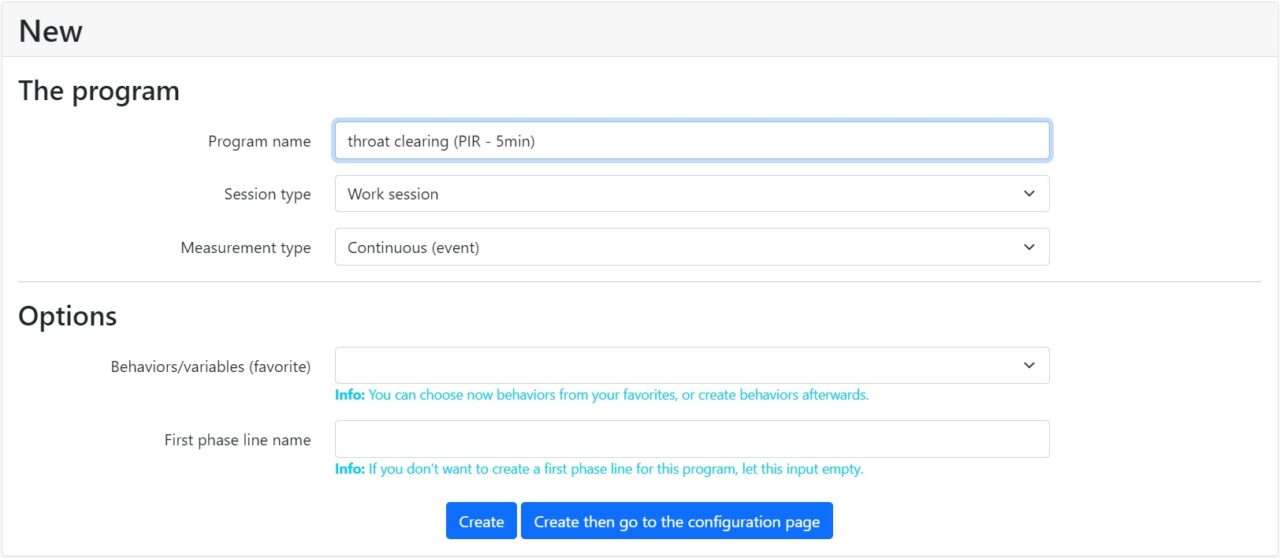Focus the Program name text field
The image size is (1280, 558).
click(x=692, y=141)
